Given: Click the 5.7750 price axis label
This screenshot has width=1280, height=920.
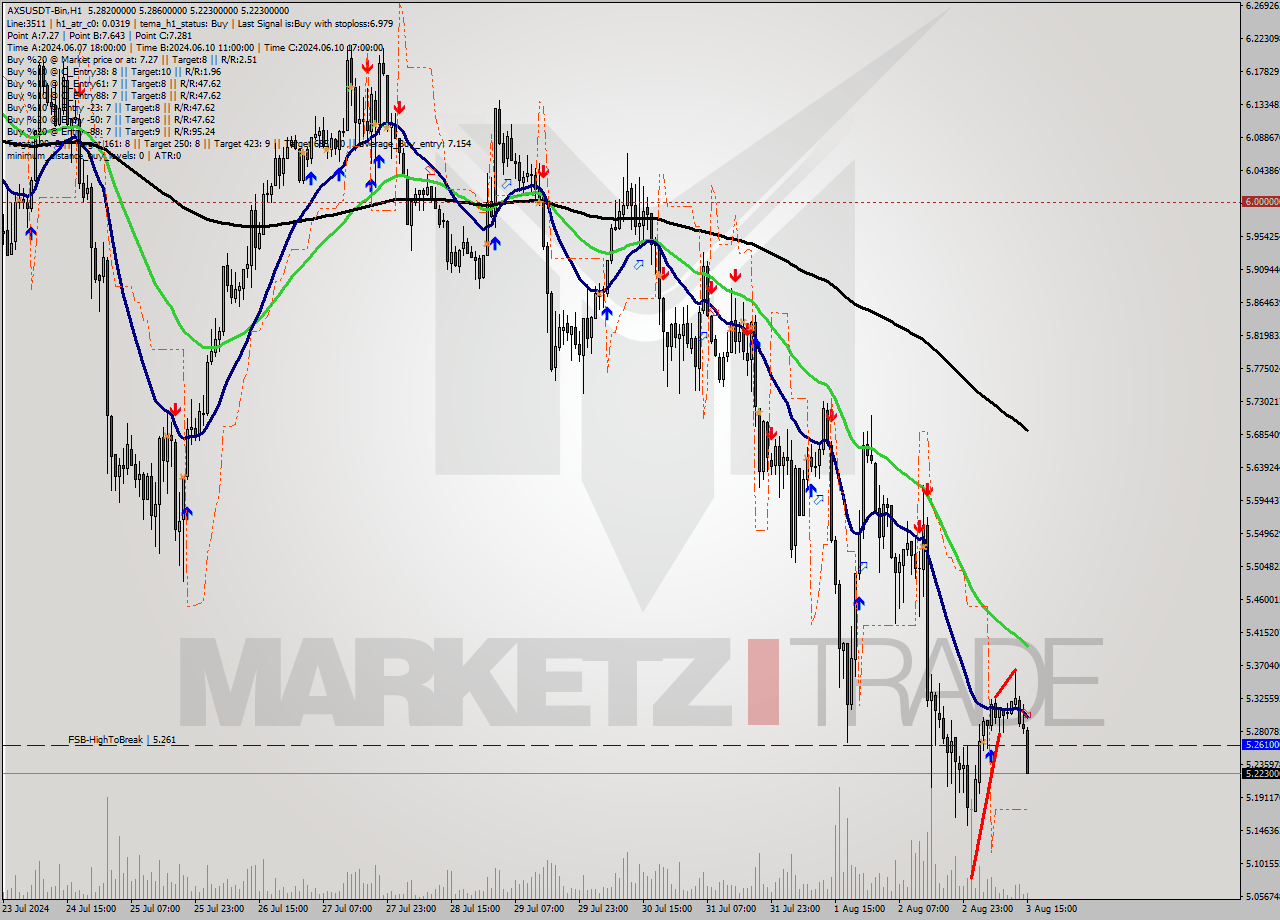Looking at the screenshot, I should (1263, 368).
